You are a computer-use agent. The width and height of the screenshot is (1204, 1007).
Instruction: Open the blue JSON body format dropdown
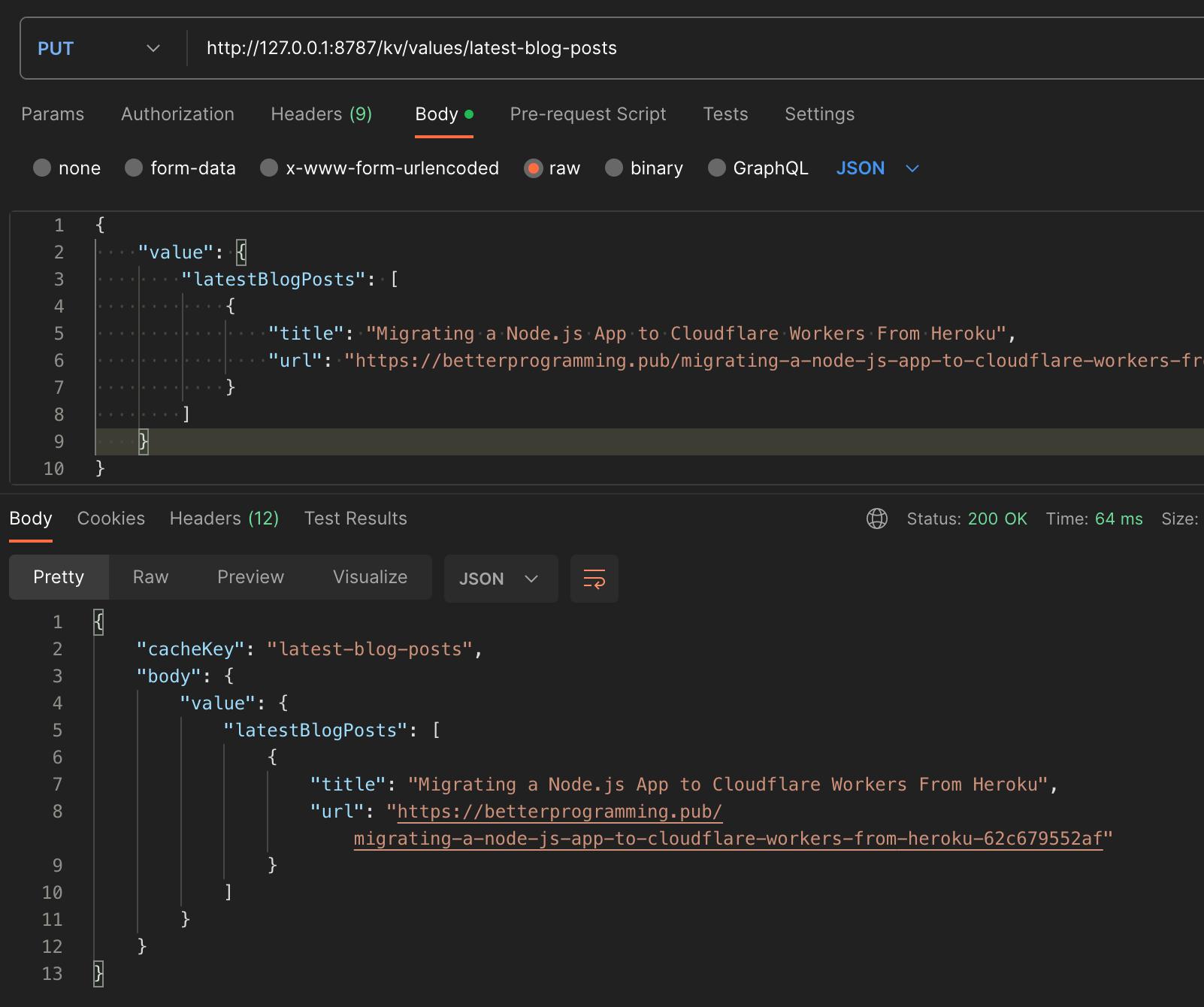(878, 168)
